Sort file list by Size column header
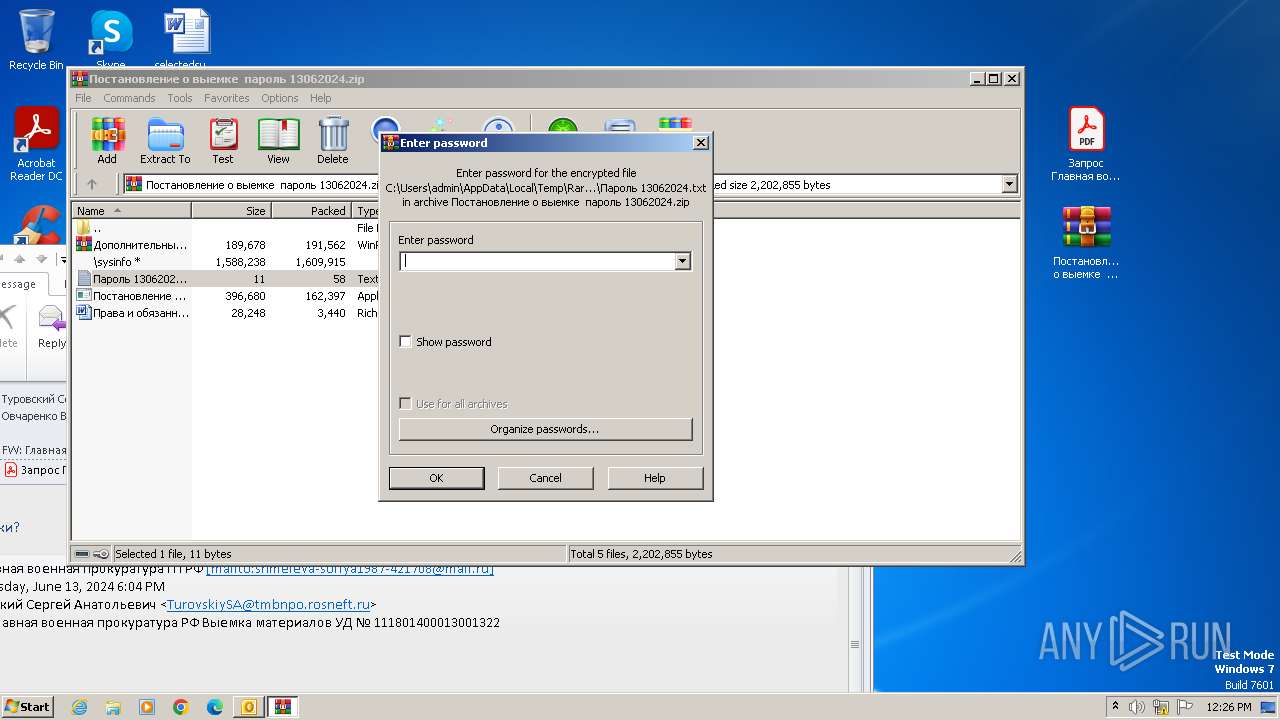The width and height of the screenshot is (1280, 720). [231, 211]
